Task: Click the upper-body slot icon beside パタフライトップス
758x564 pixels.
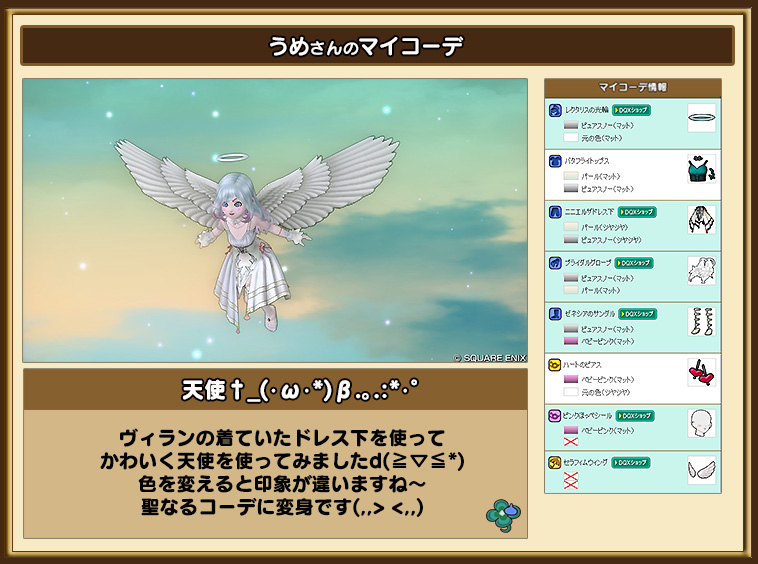Action: [x=555, y=161]
